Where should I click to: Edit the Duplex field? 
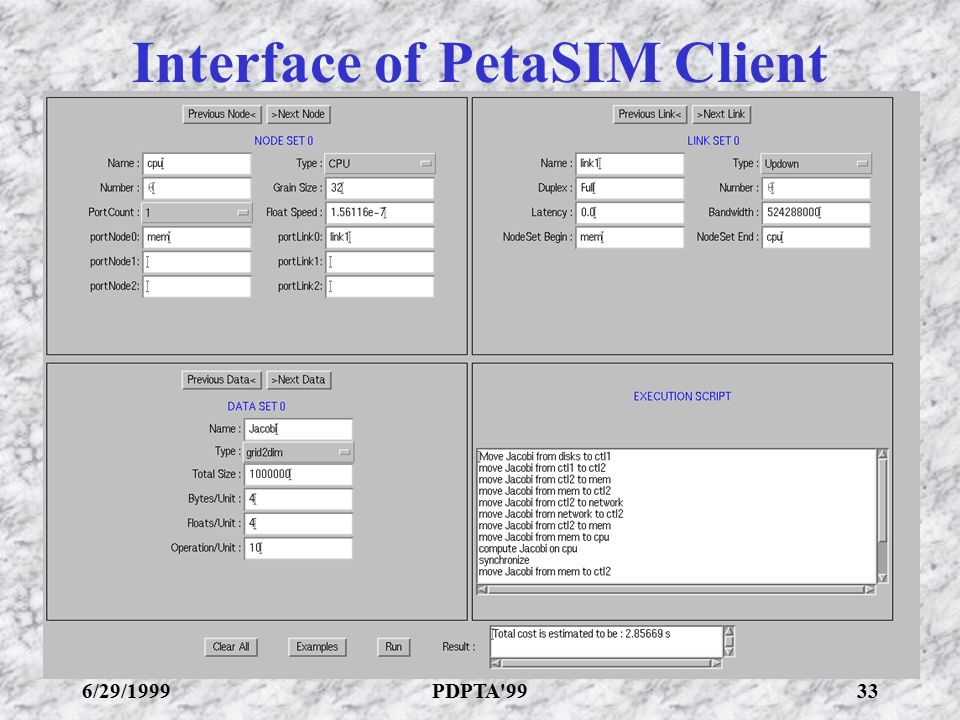pyautogui.click(x=629, y=188)
